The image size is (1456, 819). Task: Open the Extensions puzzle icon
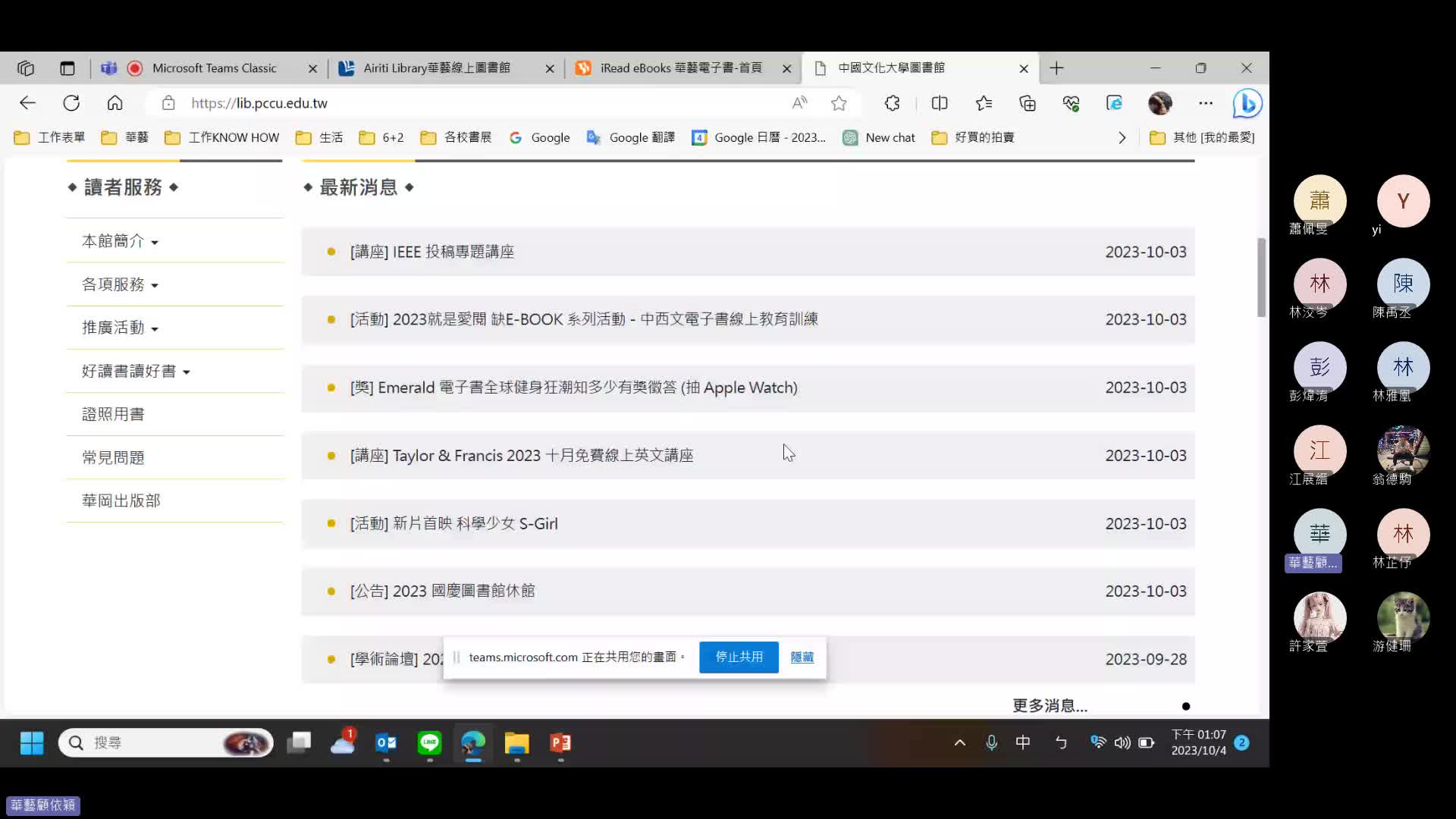point(893,103)
